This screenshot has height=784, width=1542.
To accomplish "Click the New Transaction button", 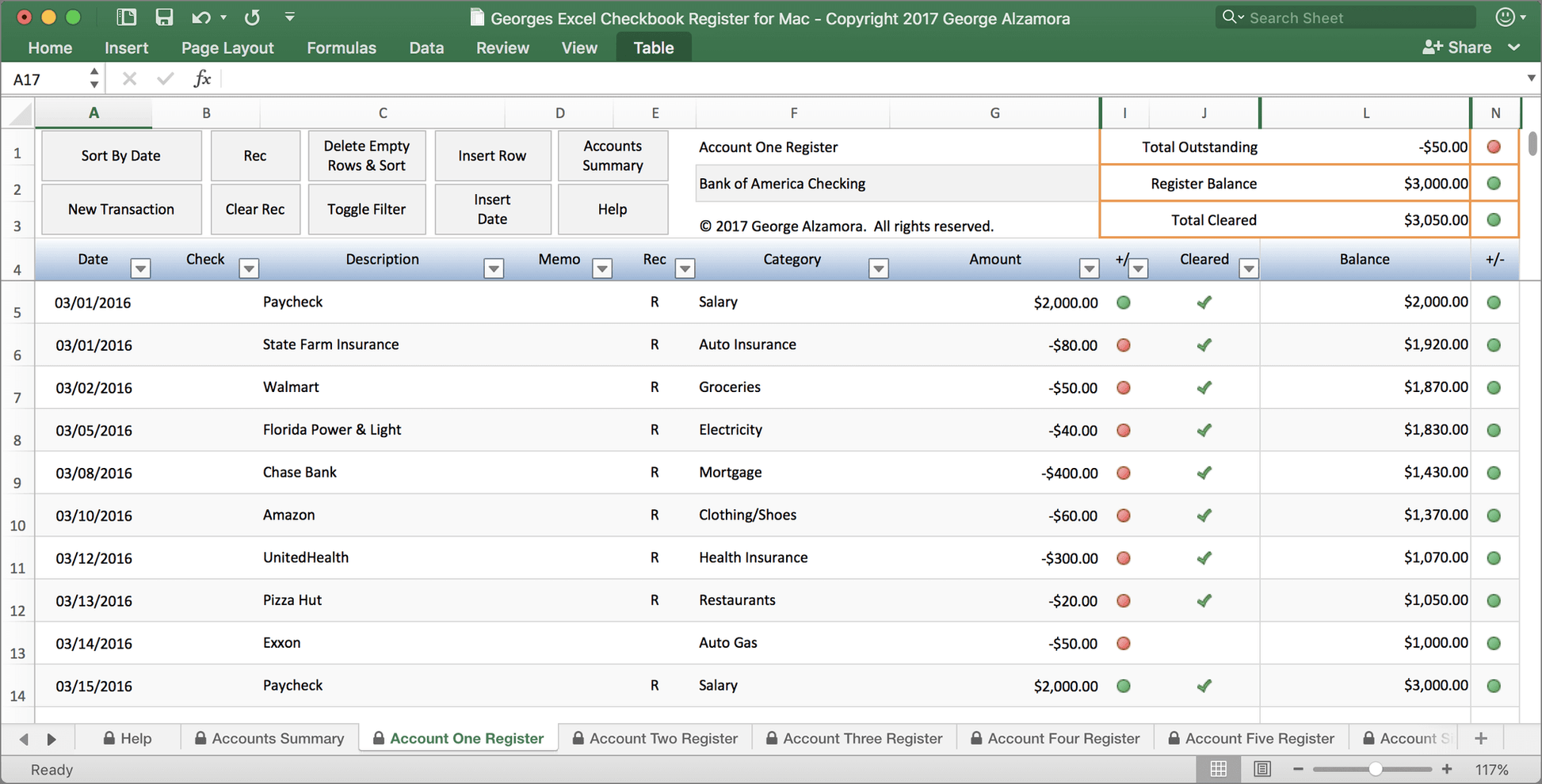I will [x=120, y=209].
